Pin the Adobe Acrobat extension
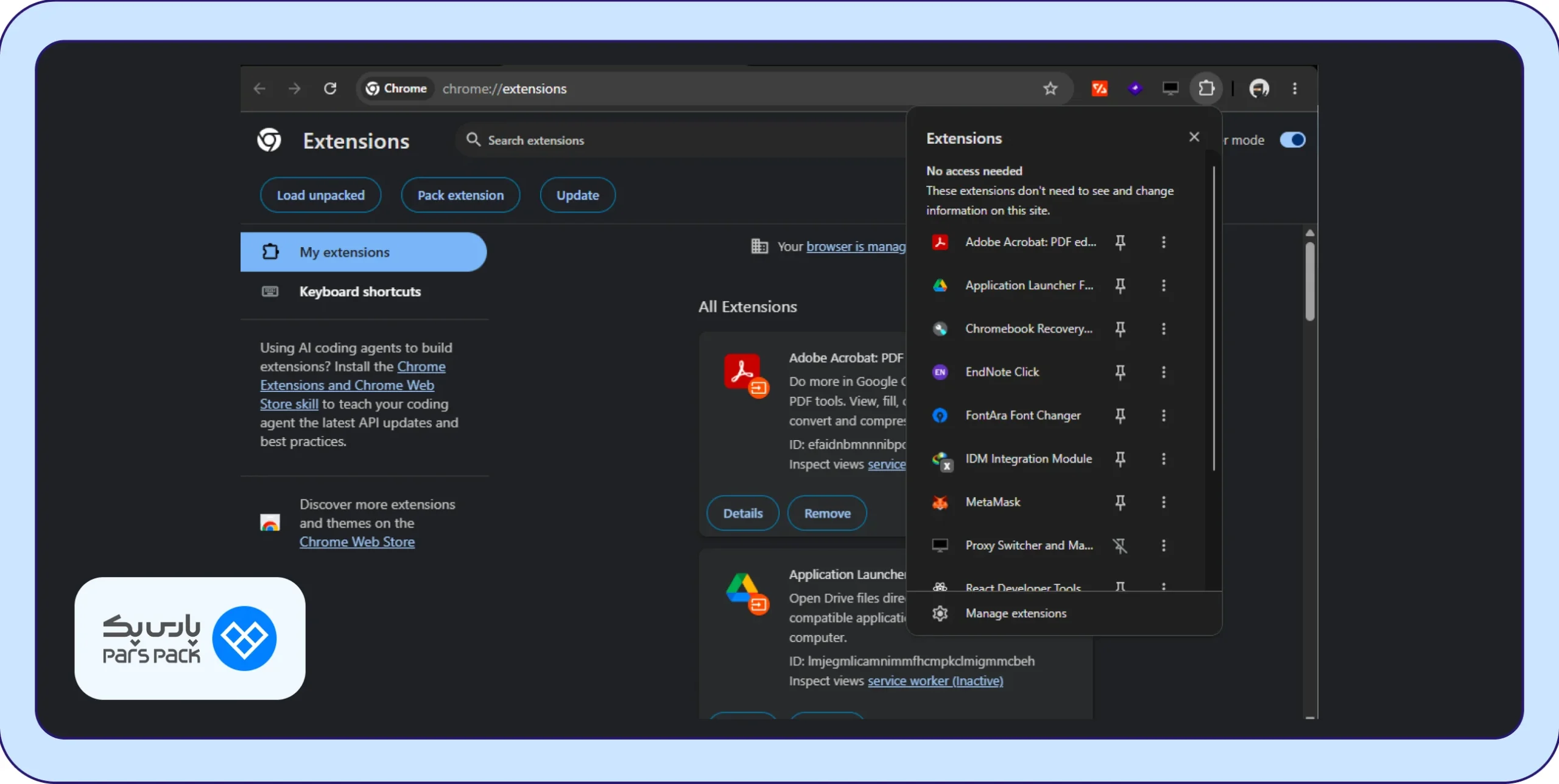Viewport: 1559px width, 784px height. 1120,242
